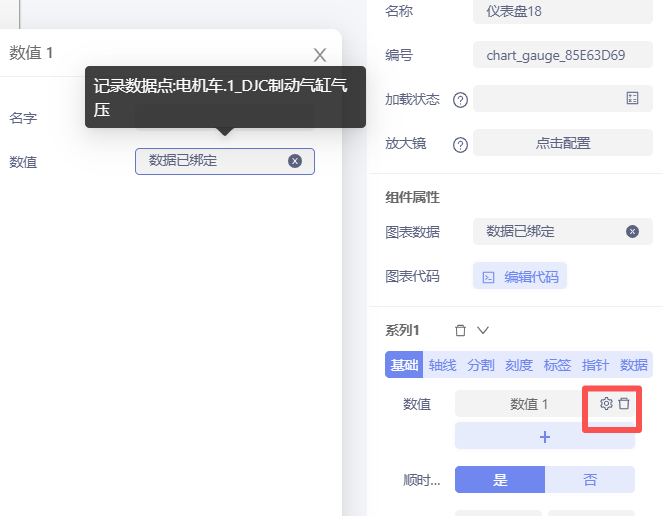The image size is (663, 516).
Task: Select the 分割 tab
Action: [x=480, y=365]
